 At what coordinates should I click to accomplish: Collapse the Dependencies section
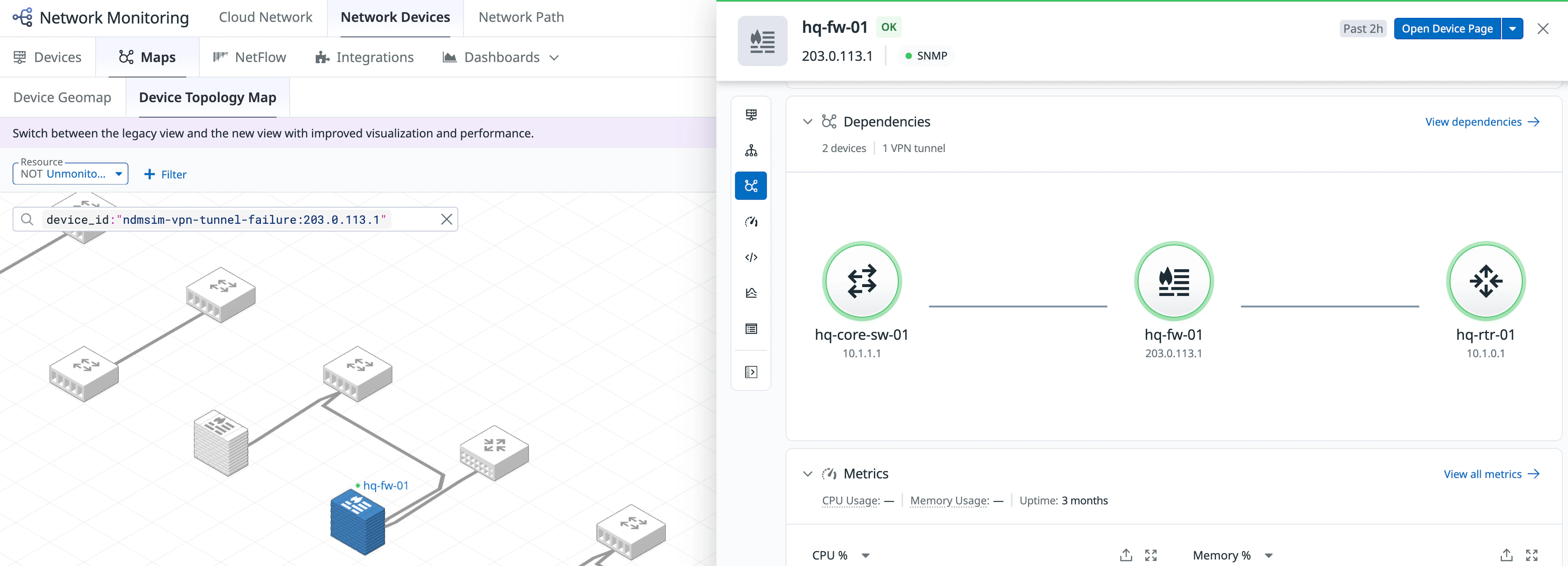tap(807, 122)
